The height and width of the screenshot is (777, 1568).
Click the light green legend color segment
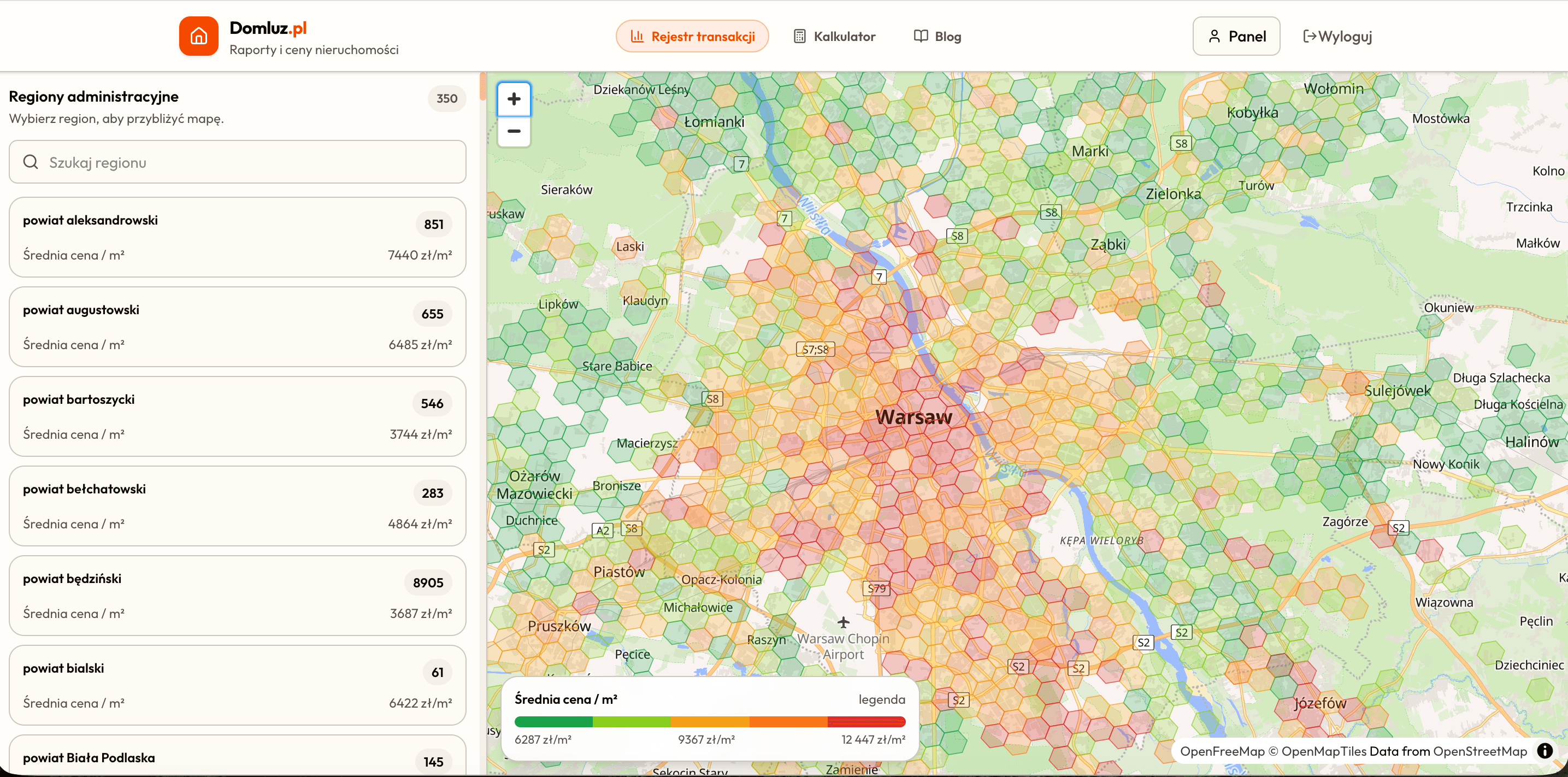tap(632, 722)
